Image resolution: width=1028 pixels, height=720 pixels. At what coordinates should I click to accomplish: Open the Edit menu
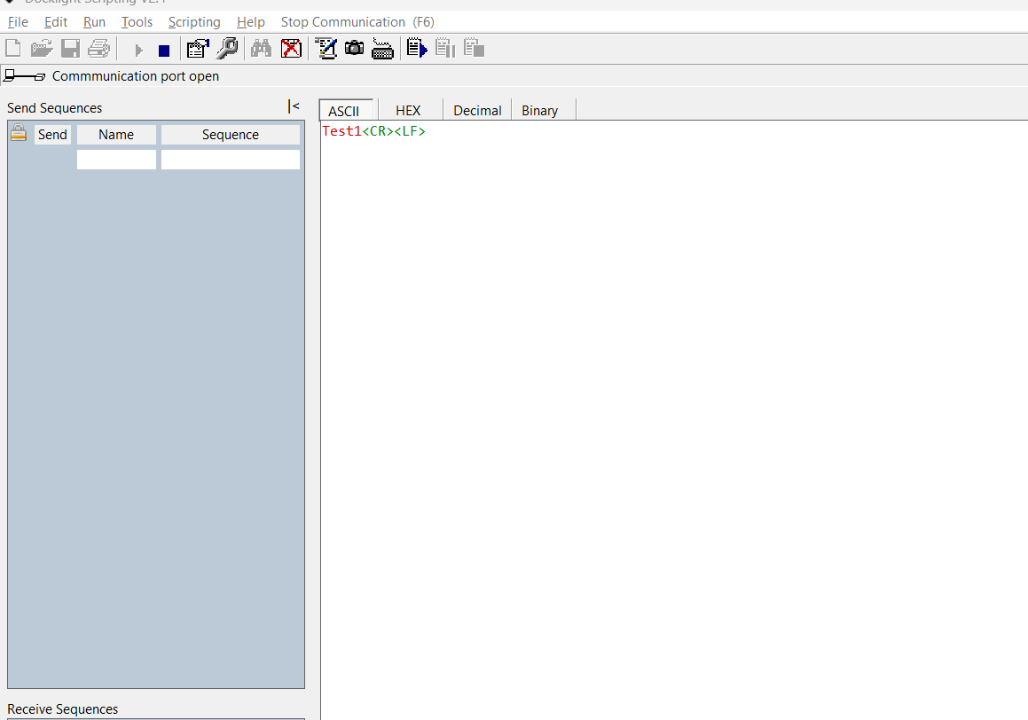tap(56, 22)
